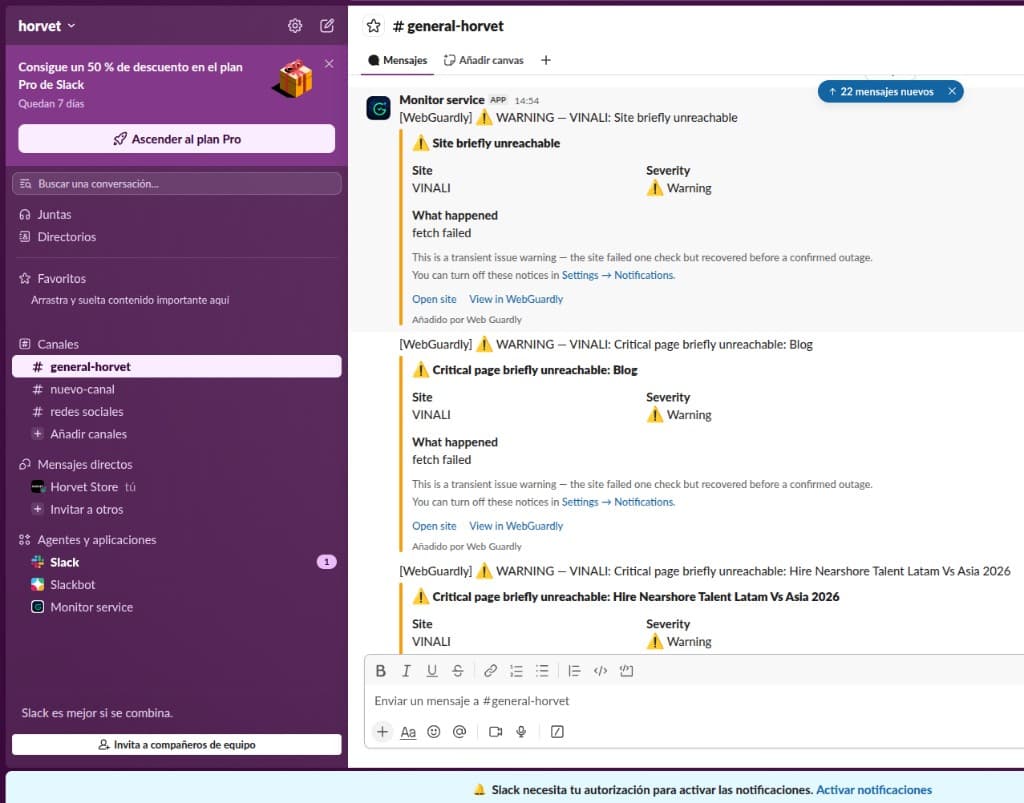The height and width of the screenshot is (803, 1024).
Task: Open Settings → Notifications link in Blog alert
Action: pyautogui.click(x=618, y=502)
